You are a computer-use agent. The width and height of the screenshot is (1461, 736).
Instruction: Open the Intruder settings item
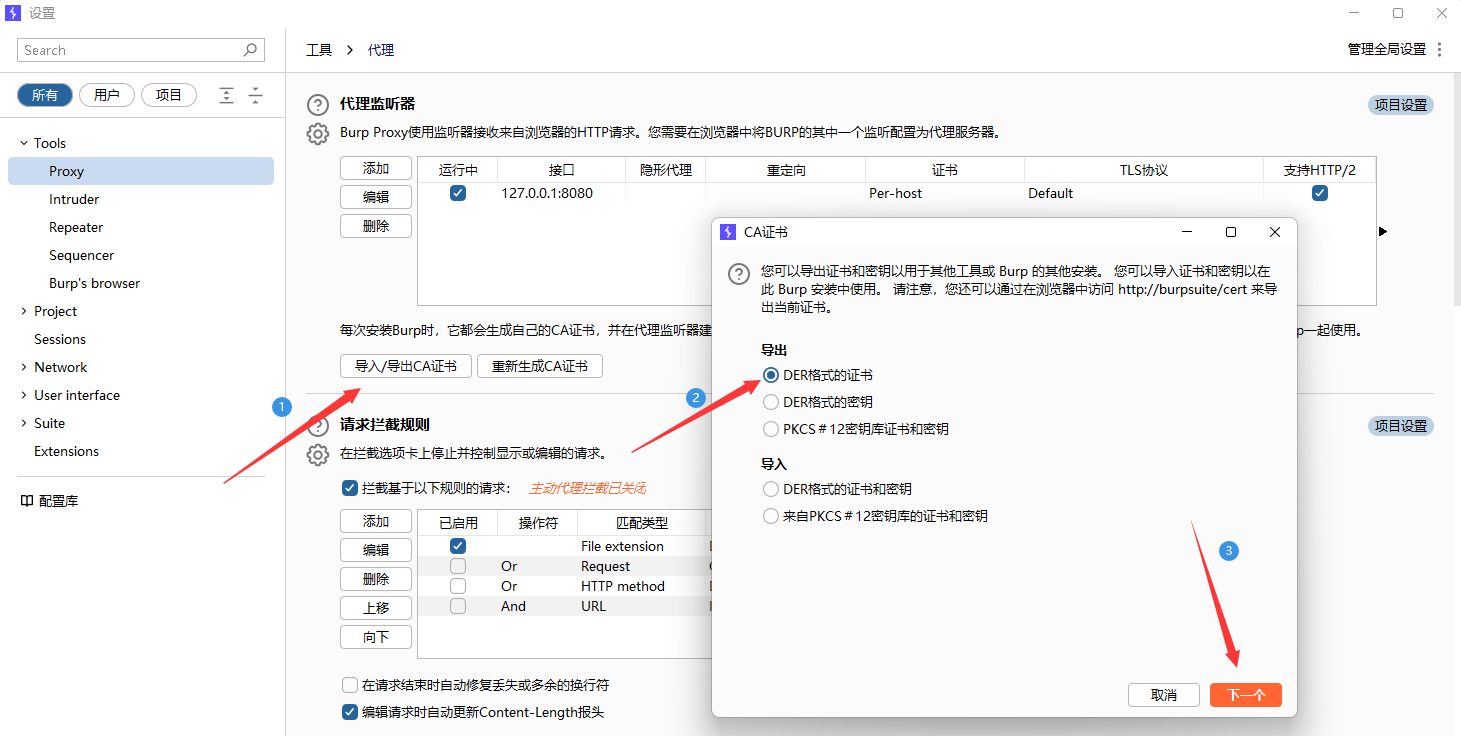[74, 199]
